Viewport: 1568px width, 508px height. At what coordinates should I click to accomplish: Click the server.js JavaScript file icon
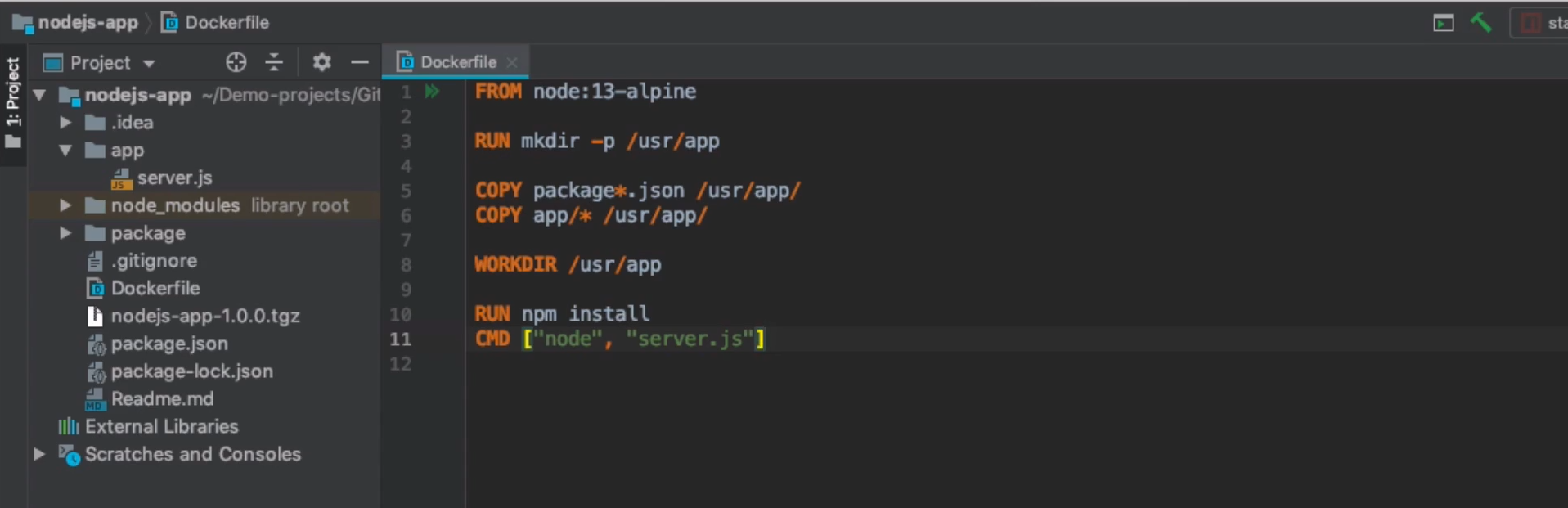[121, 178]
